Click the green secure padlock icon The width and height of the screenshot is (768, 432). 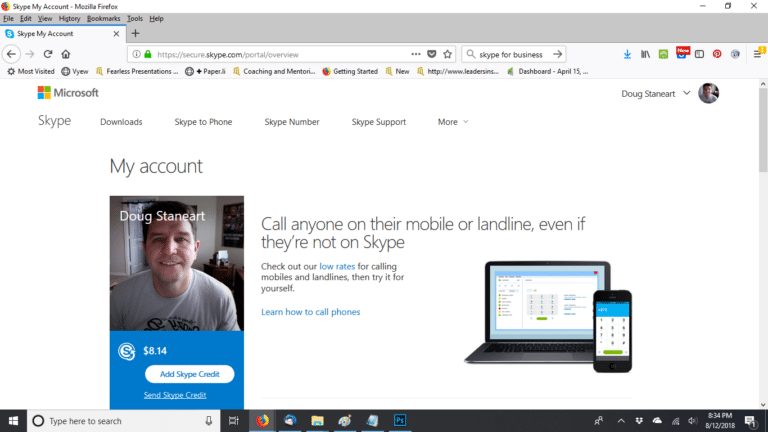coord(148,54)
